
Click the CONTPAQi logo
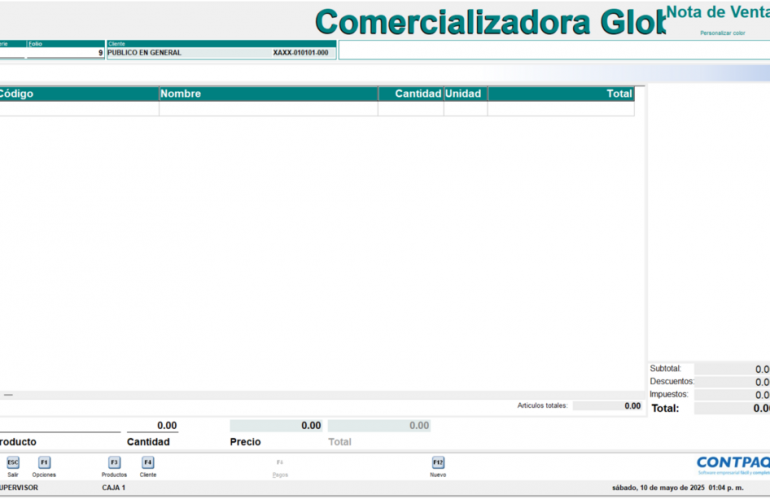[732, 462]
